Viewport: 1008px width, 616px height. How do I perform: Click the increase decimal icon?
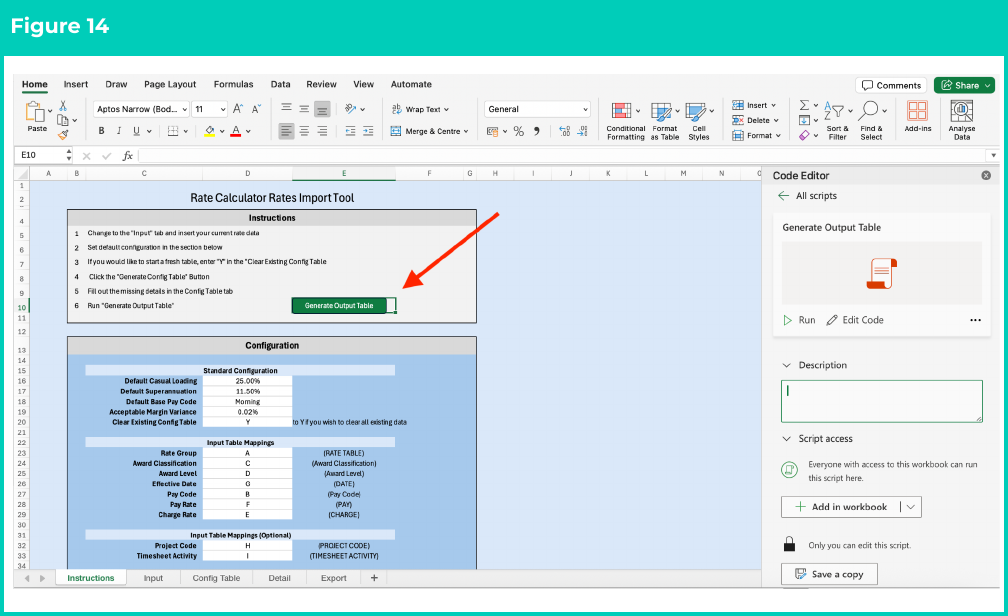[564, 131]
